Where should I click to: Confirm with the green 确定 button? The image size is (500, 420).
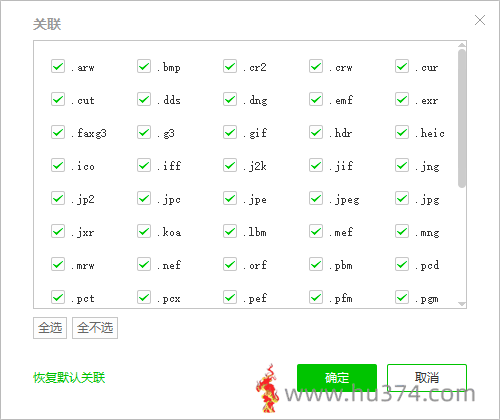(337, 377)
